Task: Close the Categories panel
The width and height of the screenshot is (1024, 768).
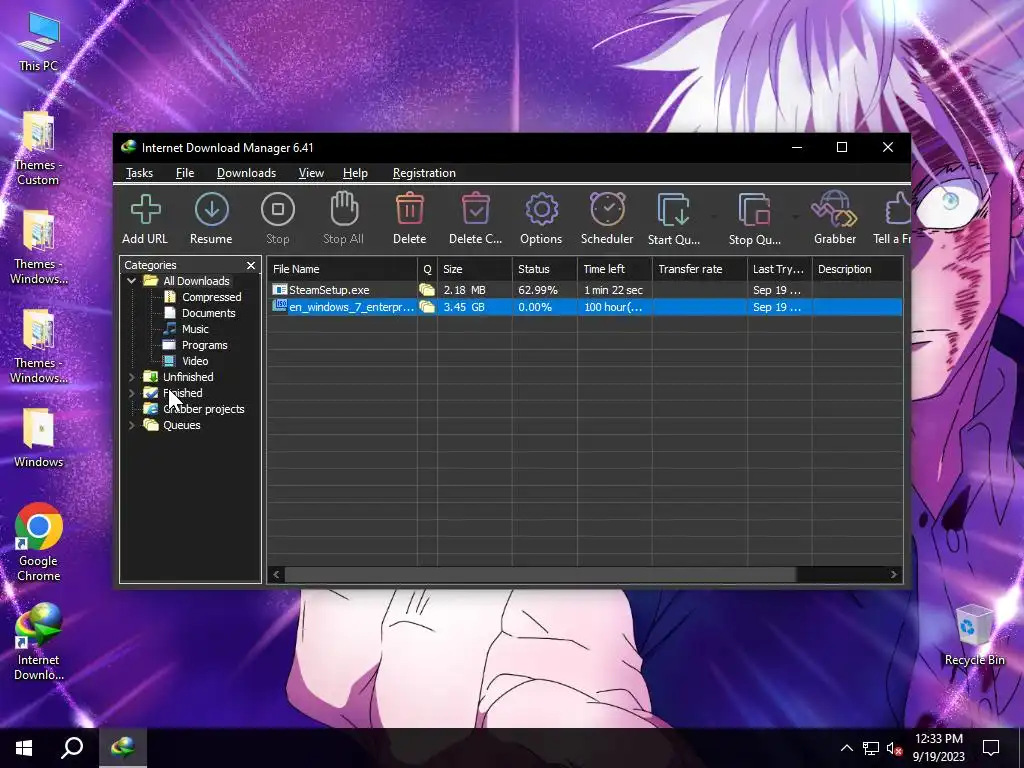Action: click(251, 265)
